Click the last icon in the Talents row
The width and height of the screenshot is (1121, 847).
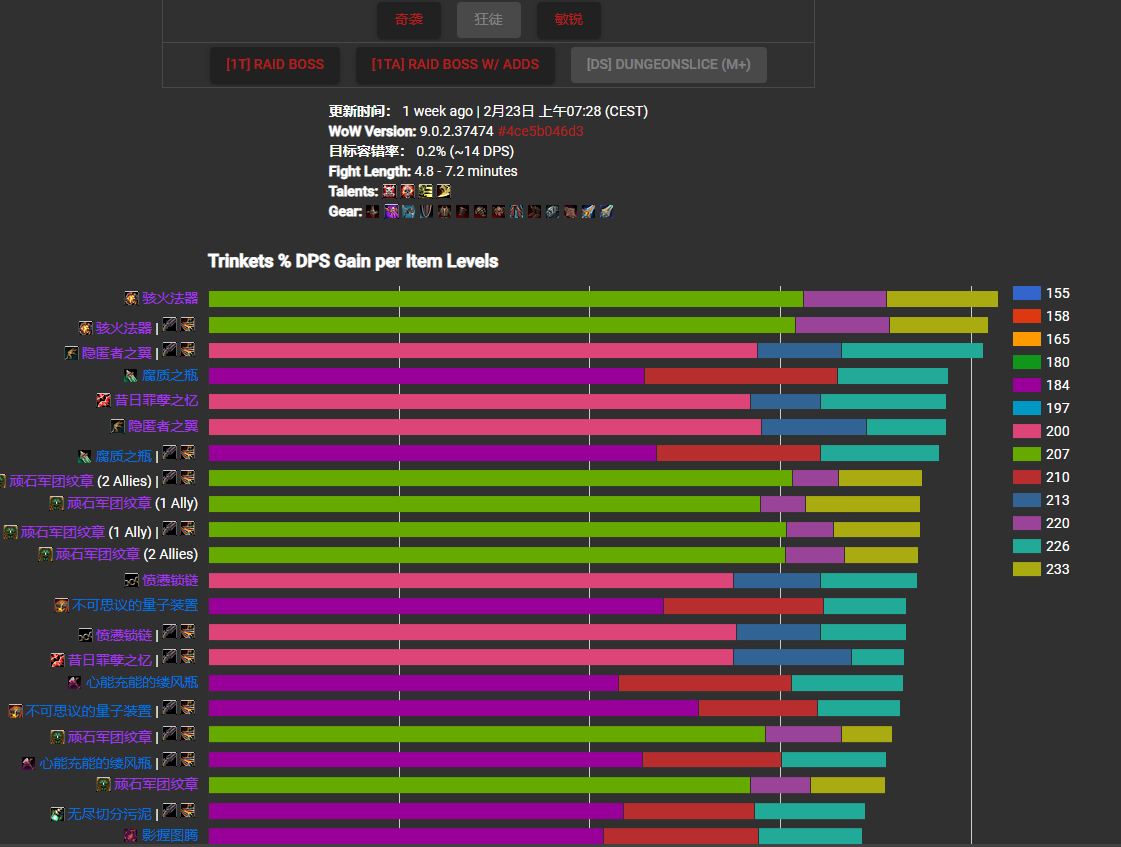tap(444, 191)
